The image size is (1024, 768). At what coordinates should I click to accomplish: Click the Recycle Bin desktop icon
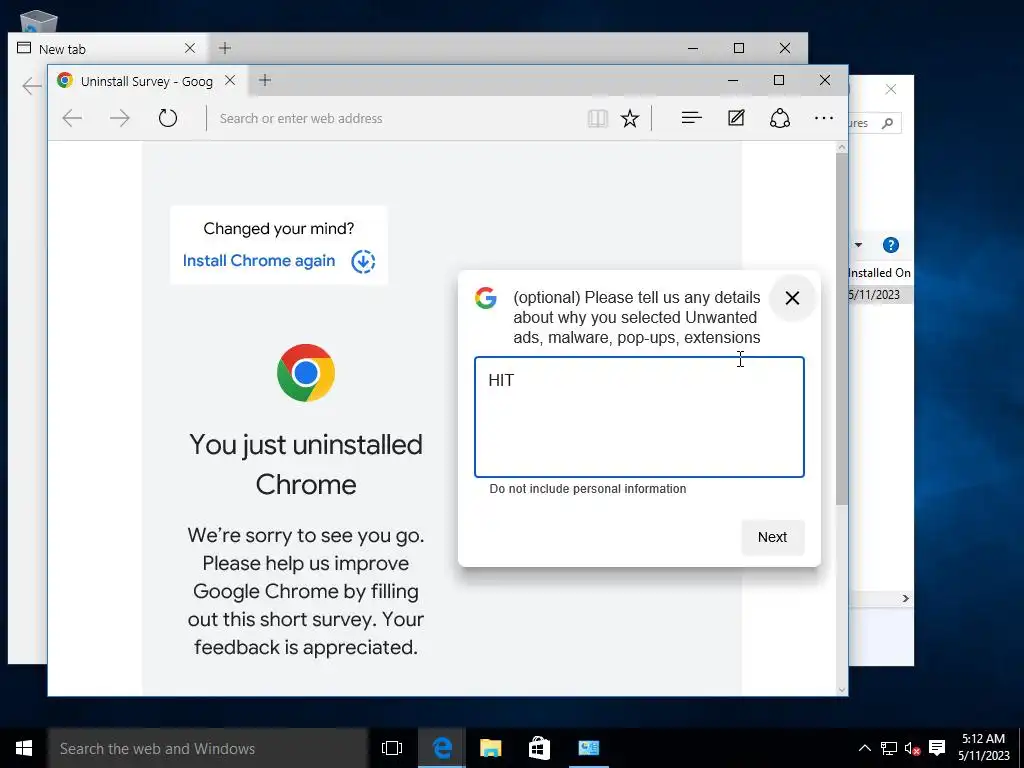point(39,22)
